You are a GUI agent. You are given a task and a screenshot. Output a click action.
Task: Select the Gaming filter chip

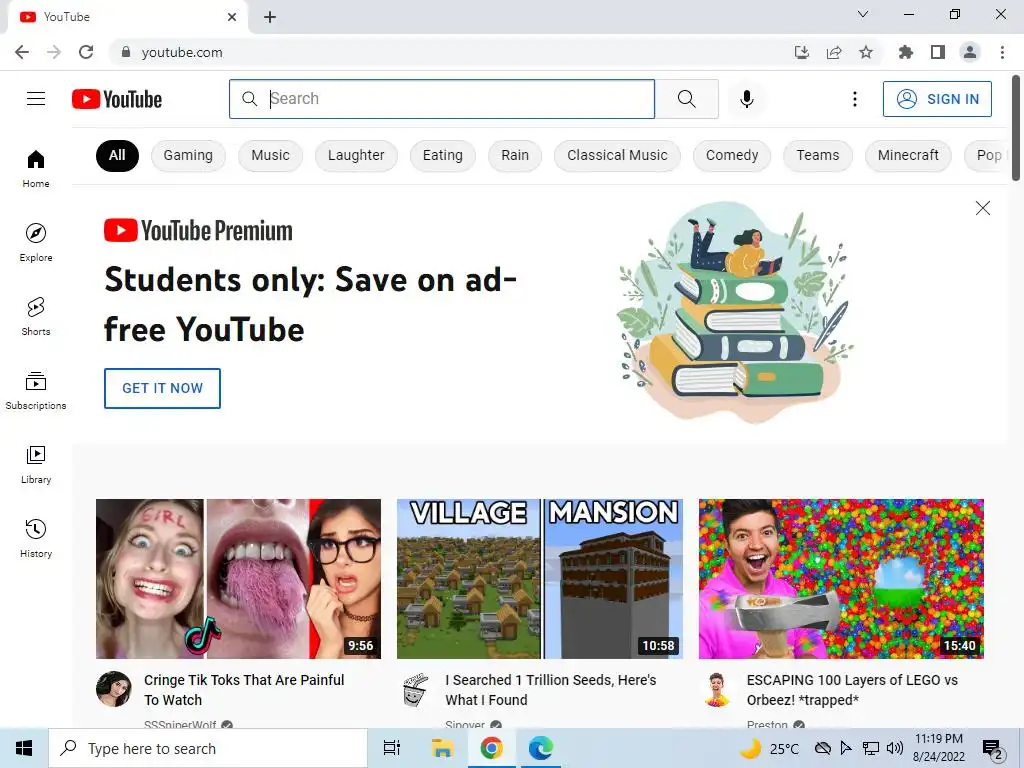(x=188, y=155)
